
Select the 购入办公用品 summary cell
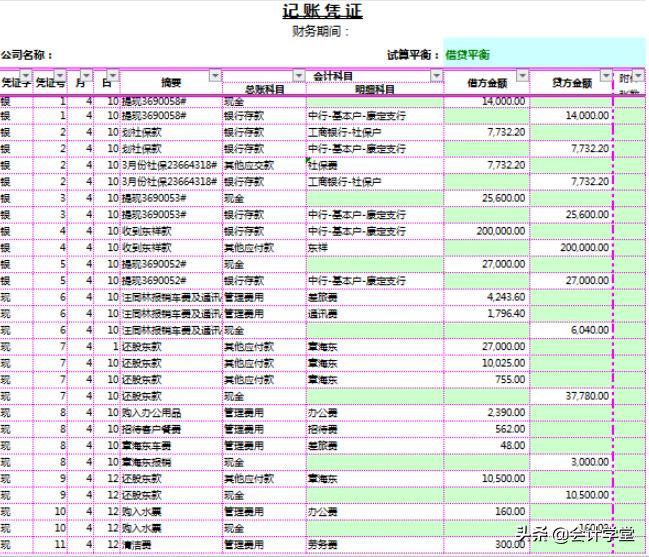tap(171, 413)
